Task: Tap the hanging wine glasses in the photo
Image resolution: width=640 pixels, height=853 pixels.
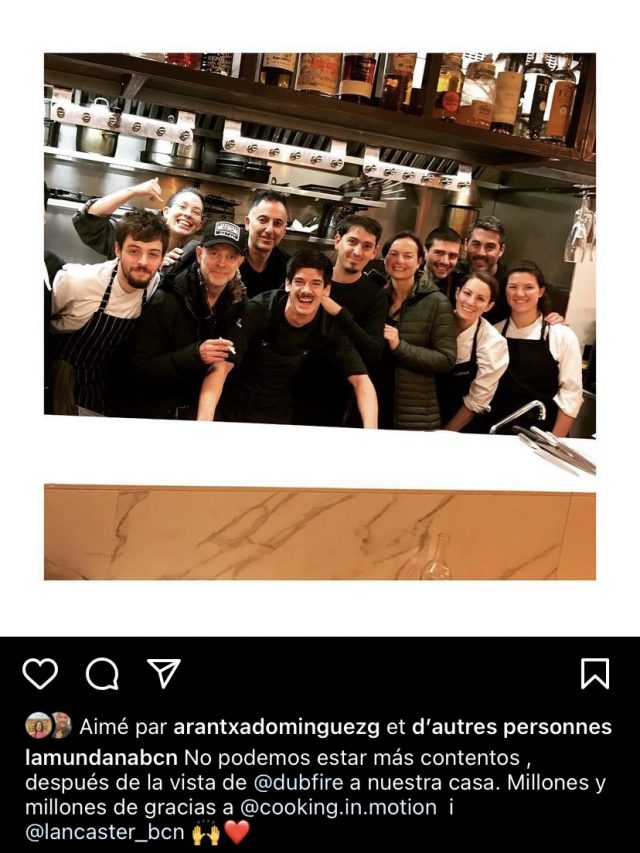Action: 580,227
